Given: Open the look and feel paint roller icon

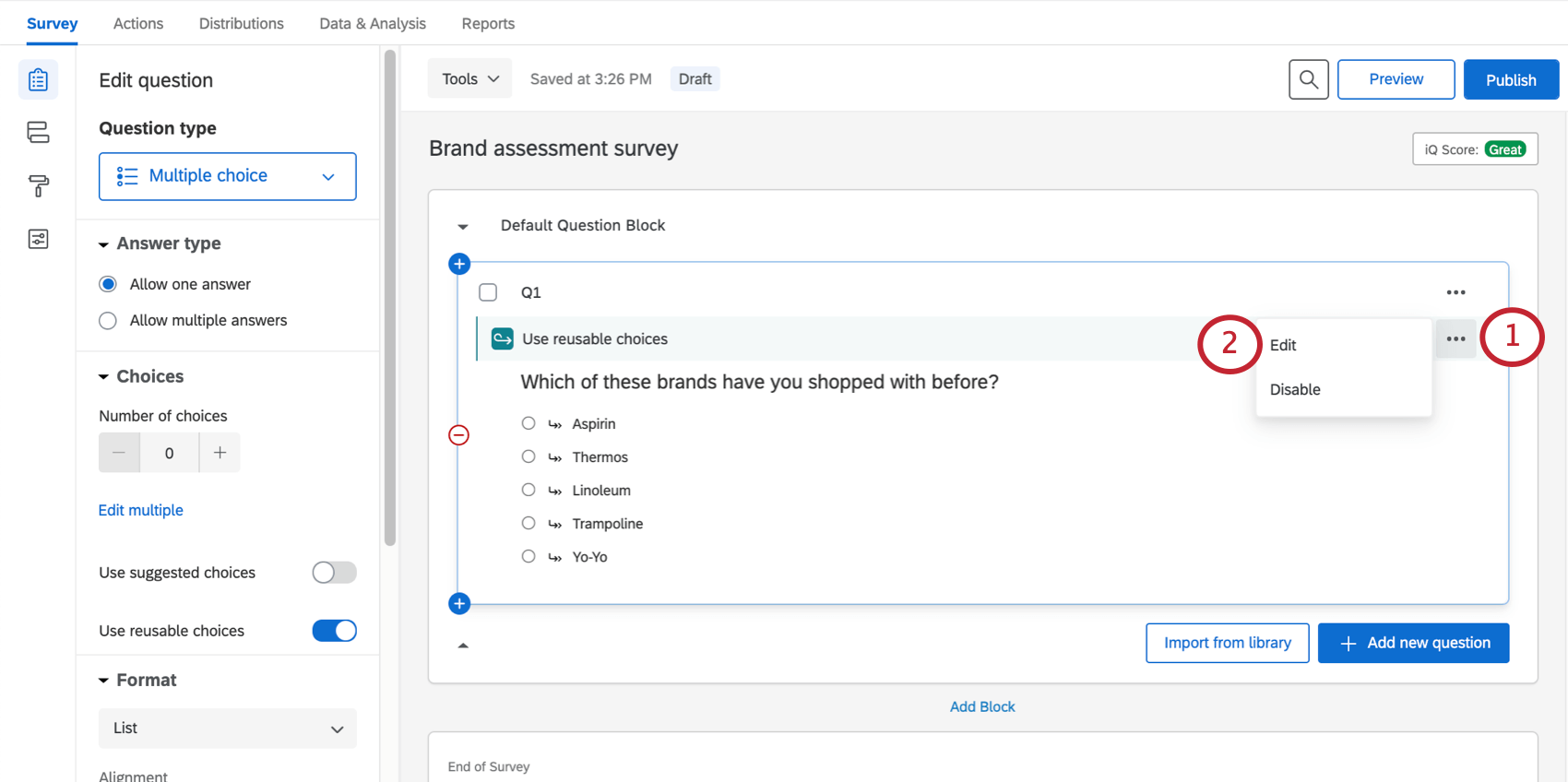Looking at the screenshot, I should pyautogui.click(x=38, y=186).
